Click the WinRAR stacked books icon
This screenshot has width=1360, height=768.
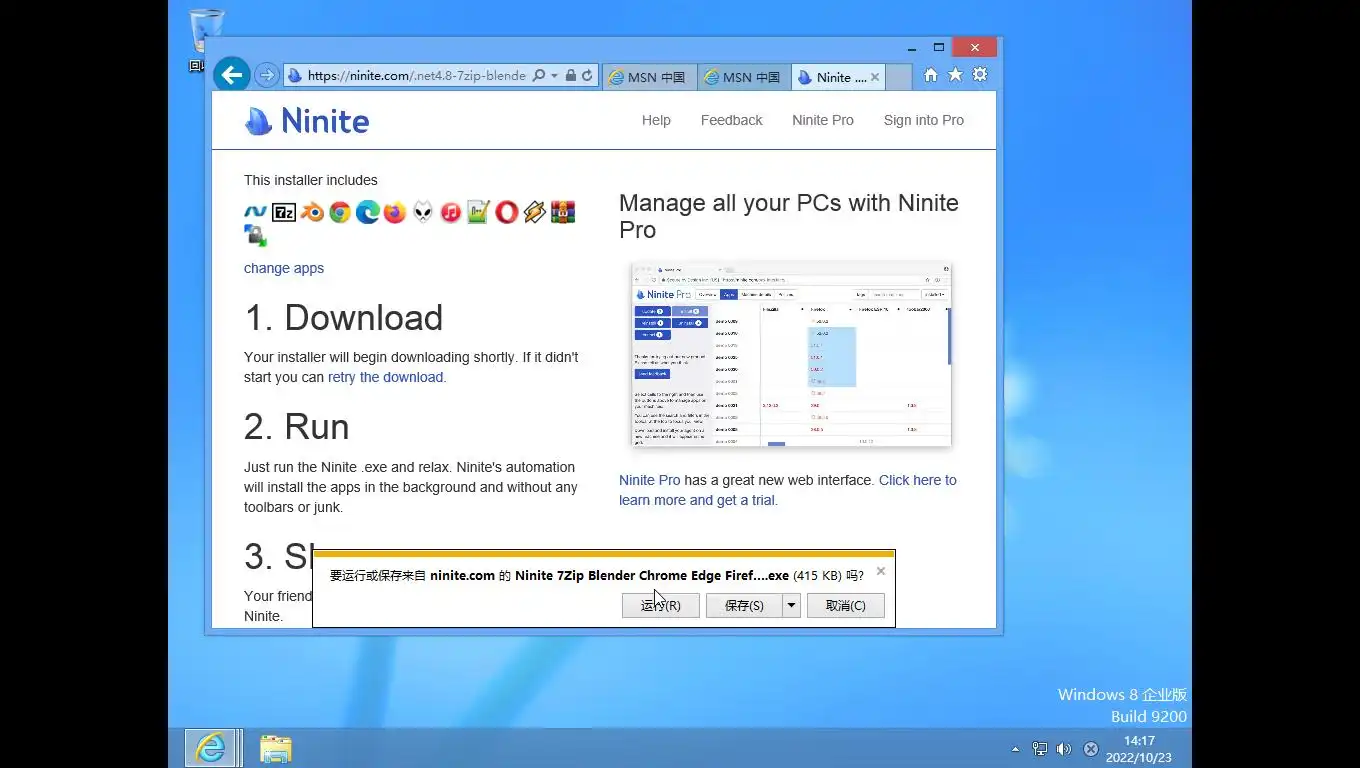(x=562, y=212)
